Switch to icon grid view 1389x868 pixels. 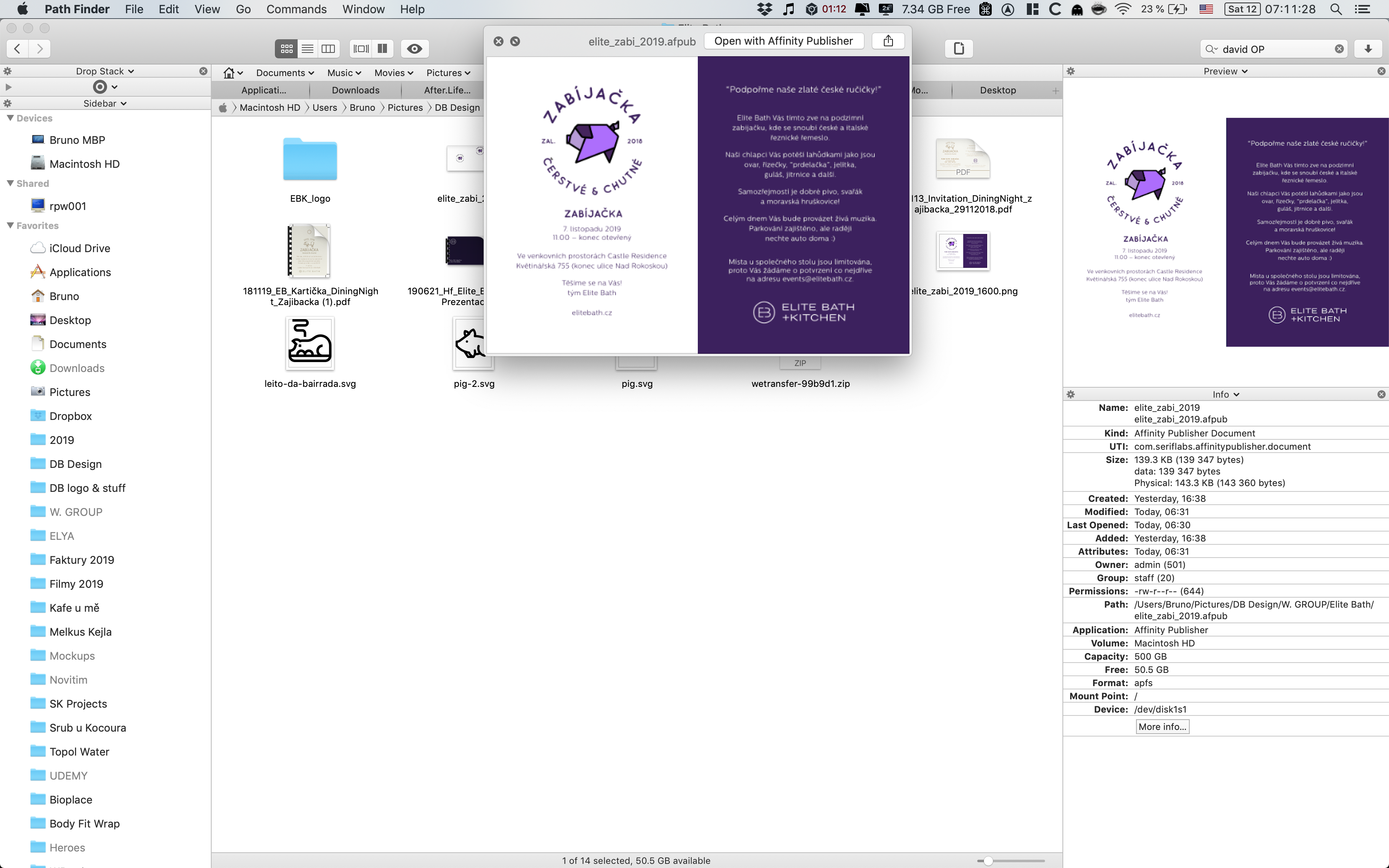tap(286, 49)
